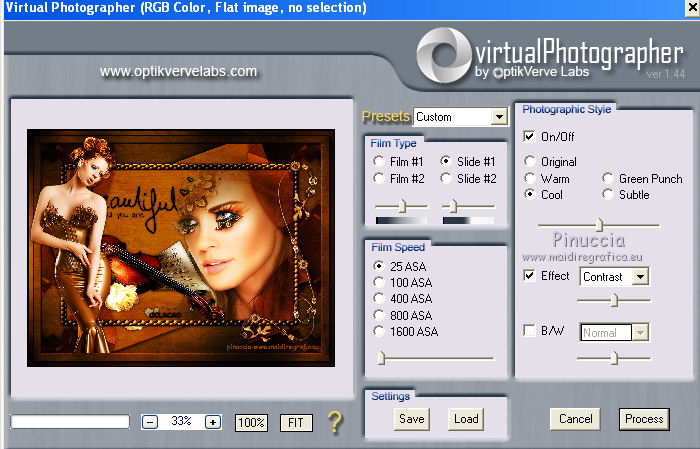Toggle the Effect checkbox
Viewport: 700px width, 449px height.
[x=529, y=275]
